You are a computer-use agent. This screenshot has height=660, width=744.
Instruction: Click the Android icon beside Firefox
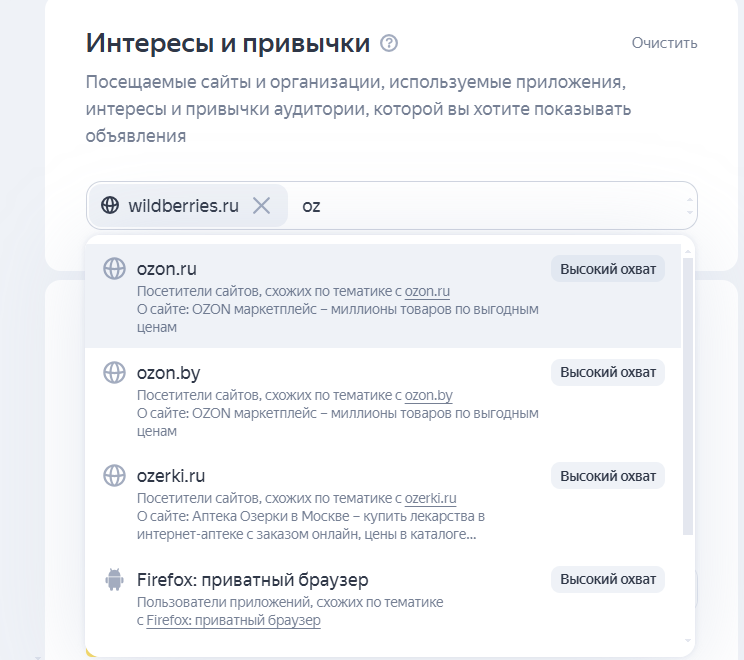click(x=115, y=580)
